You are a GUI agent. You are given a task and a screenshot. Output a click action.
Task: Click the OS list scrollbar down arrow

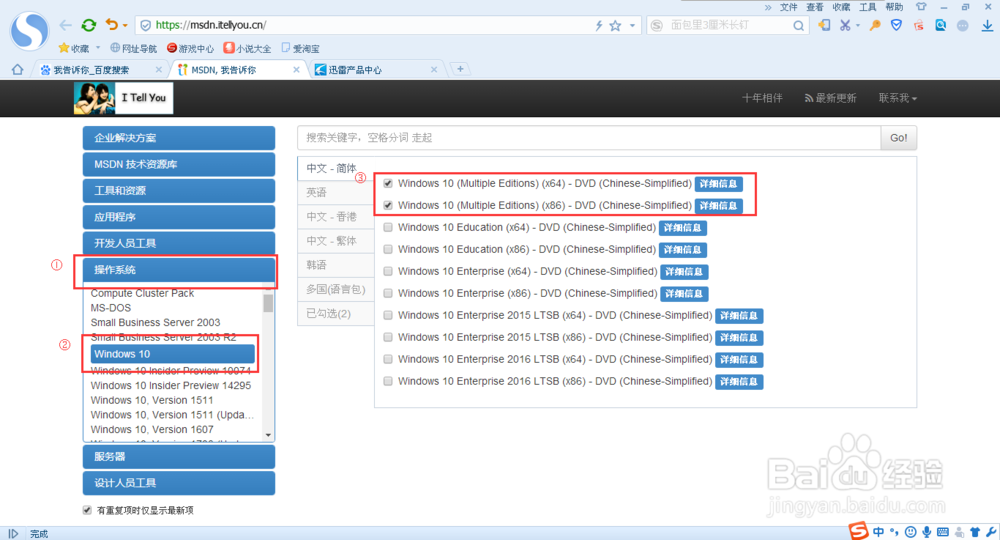[x=268, y=435]
